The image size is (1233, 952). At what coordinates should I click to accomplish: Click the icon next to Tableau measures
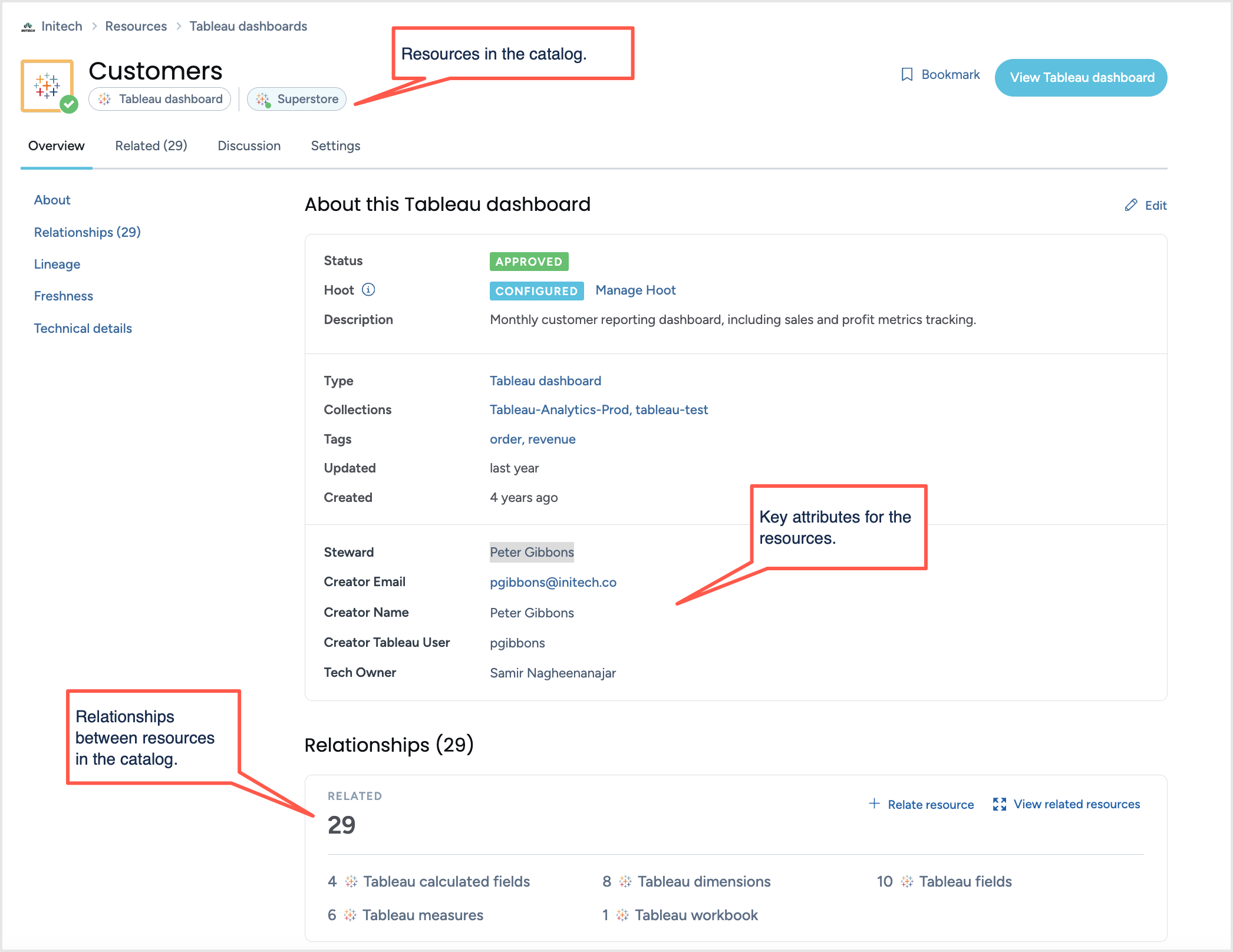tap(351, 915)
